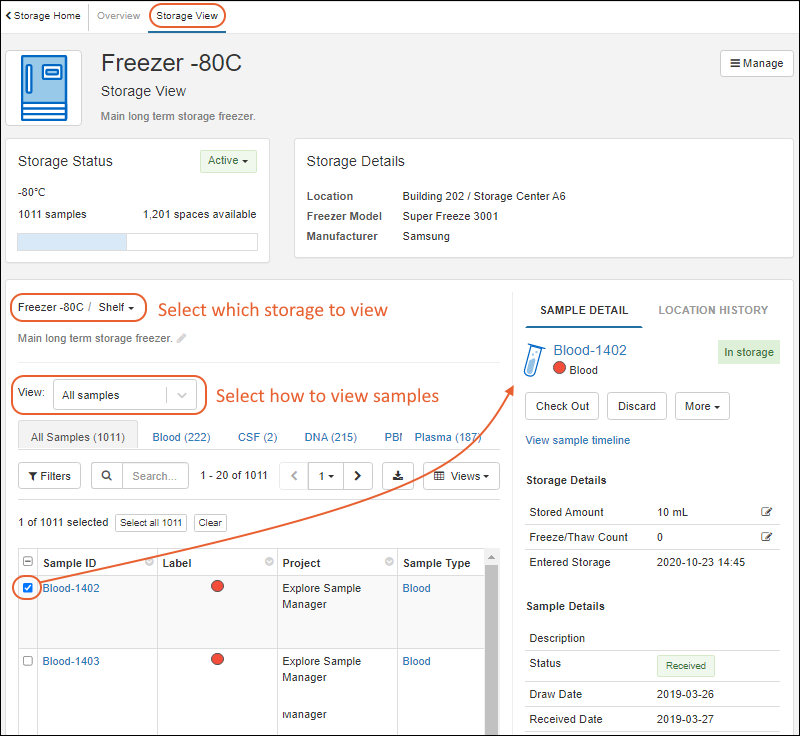Viewport: 800px width, 736px height.
Task: Edit the Freeze/Thaw Count icon
Action: [766, 537]
